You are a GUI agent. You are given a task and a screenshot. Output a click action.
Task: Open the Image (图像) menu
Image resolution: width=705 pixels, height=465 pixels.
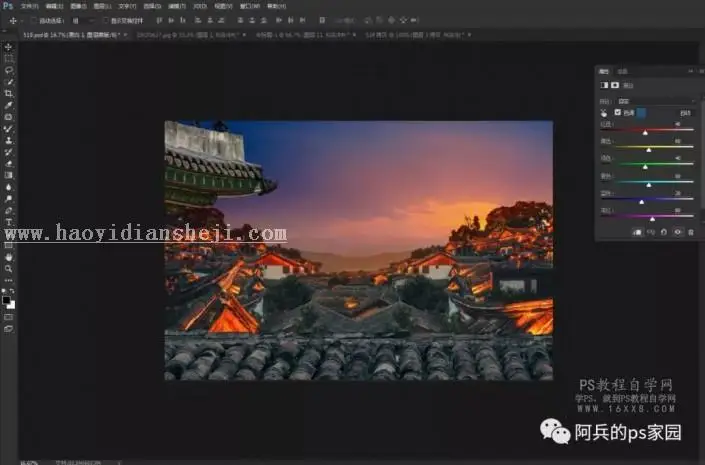point(78,6)
